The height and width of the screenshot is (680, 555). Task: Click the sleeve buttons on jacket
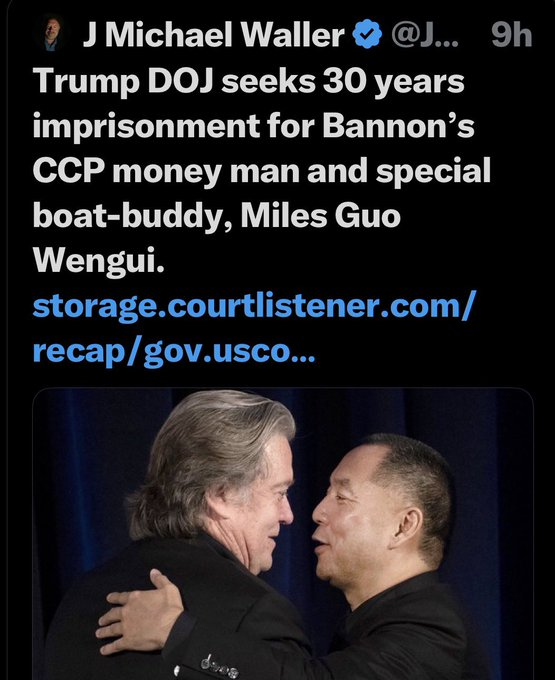[219, 667]
